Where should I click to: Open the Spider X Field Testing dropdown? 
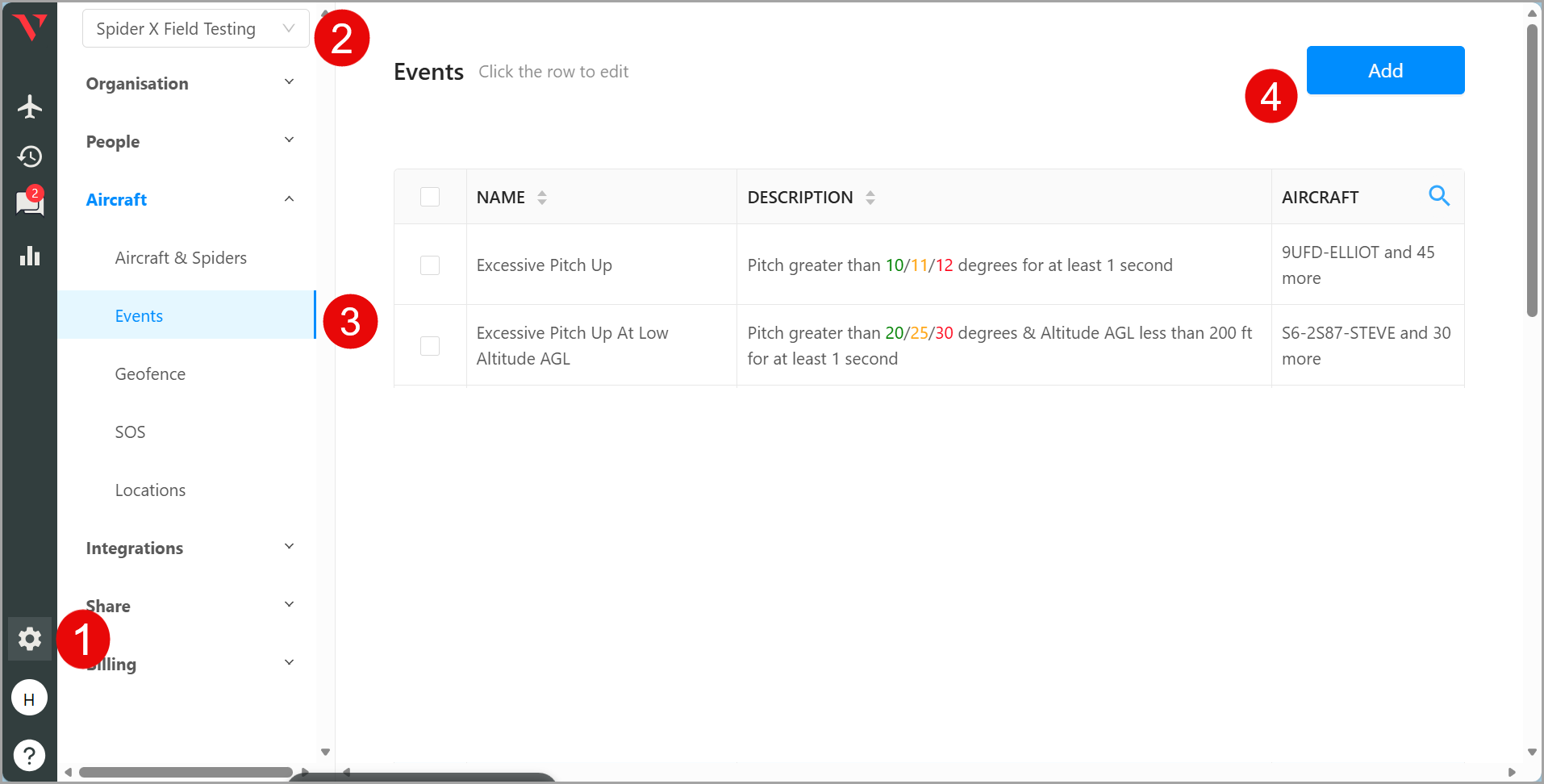click(x=195, y=29)
